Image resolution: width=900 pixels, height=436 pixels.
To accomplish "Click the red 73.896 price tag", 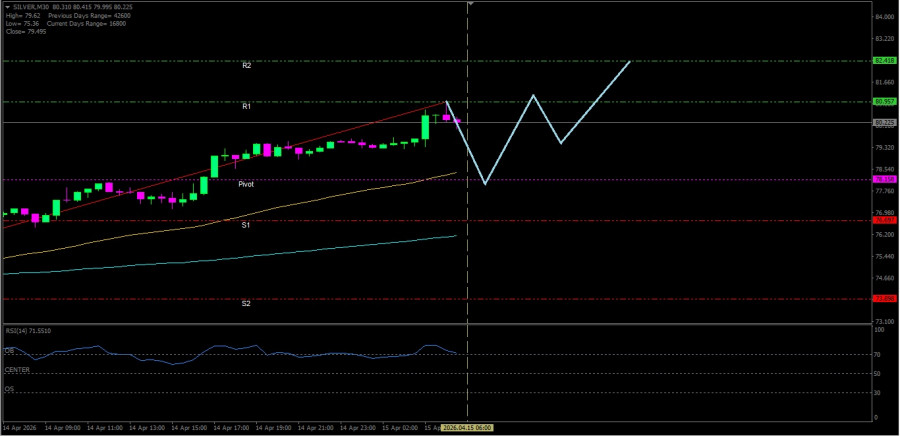I will pos(883,298).
